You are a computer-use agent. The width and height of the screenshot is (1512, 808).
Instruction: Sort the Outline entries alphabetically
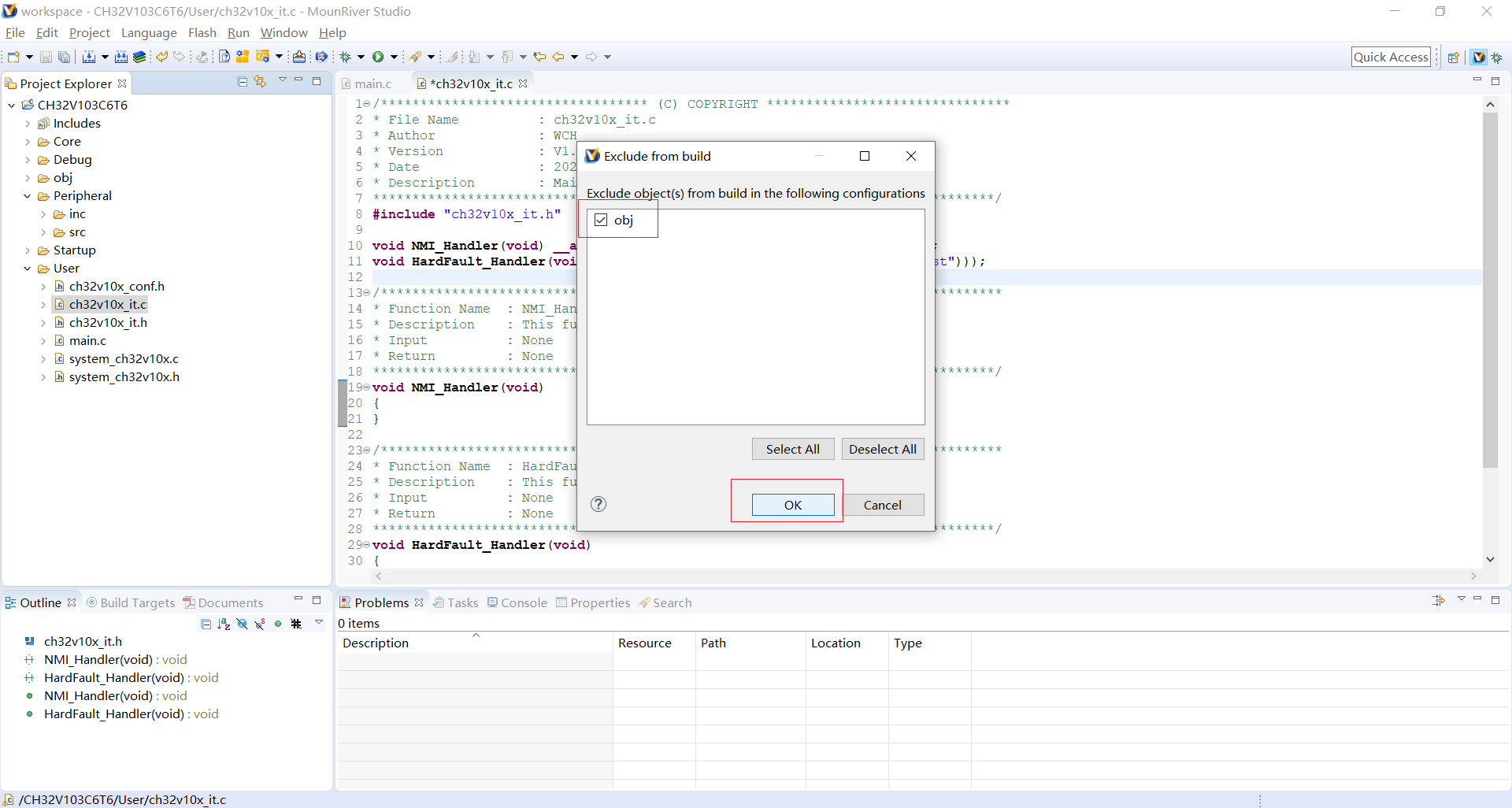pos(224,624)
